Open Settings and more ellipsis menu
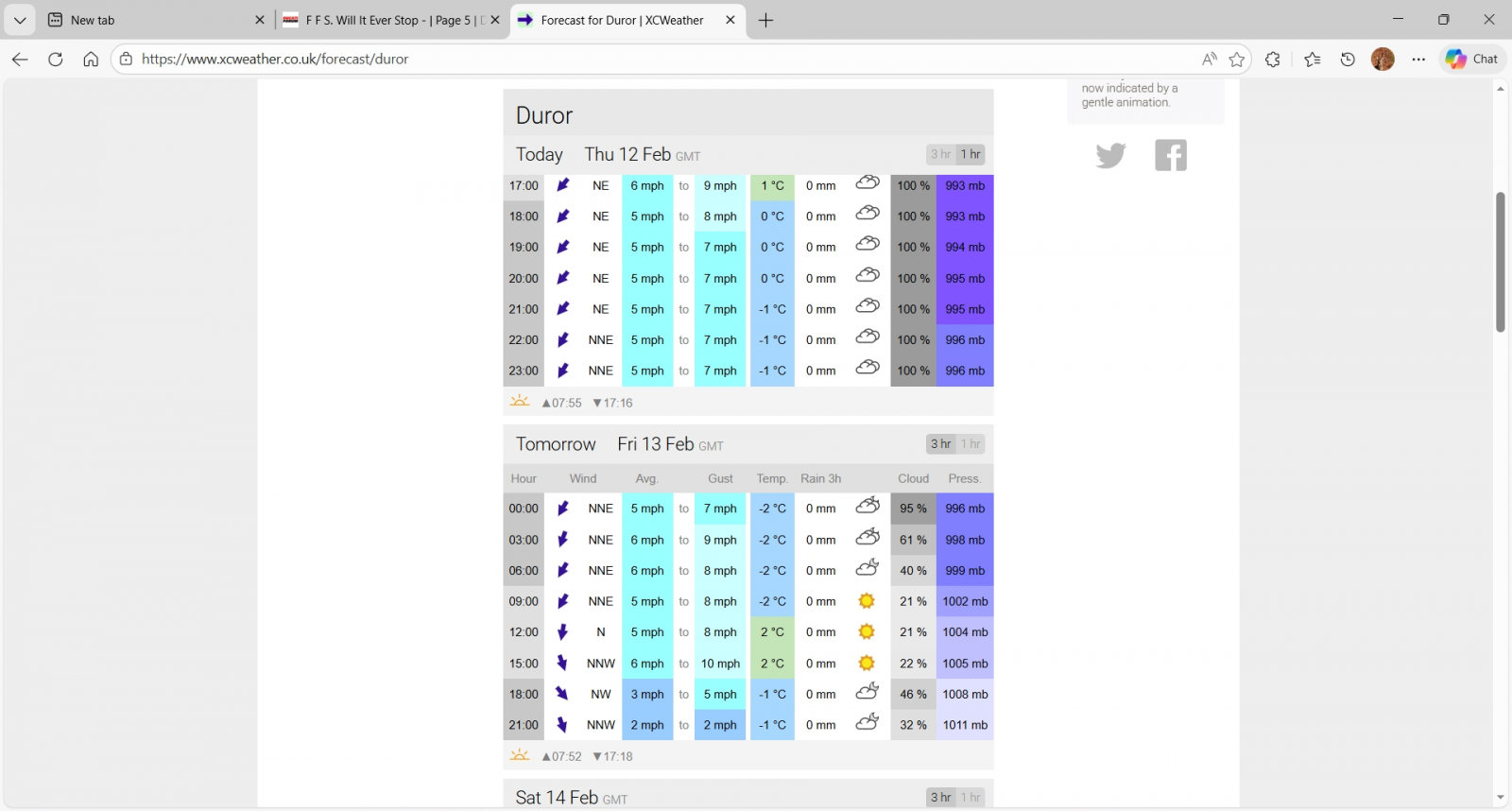 1418,60
